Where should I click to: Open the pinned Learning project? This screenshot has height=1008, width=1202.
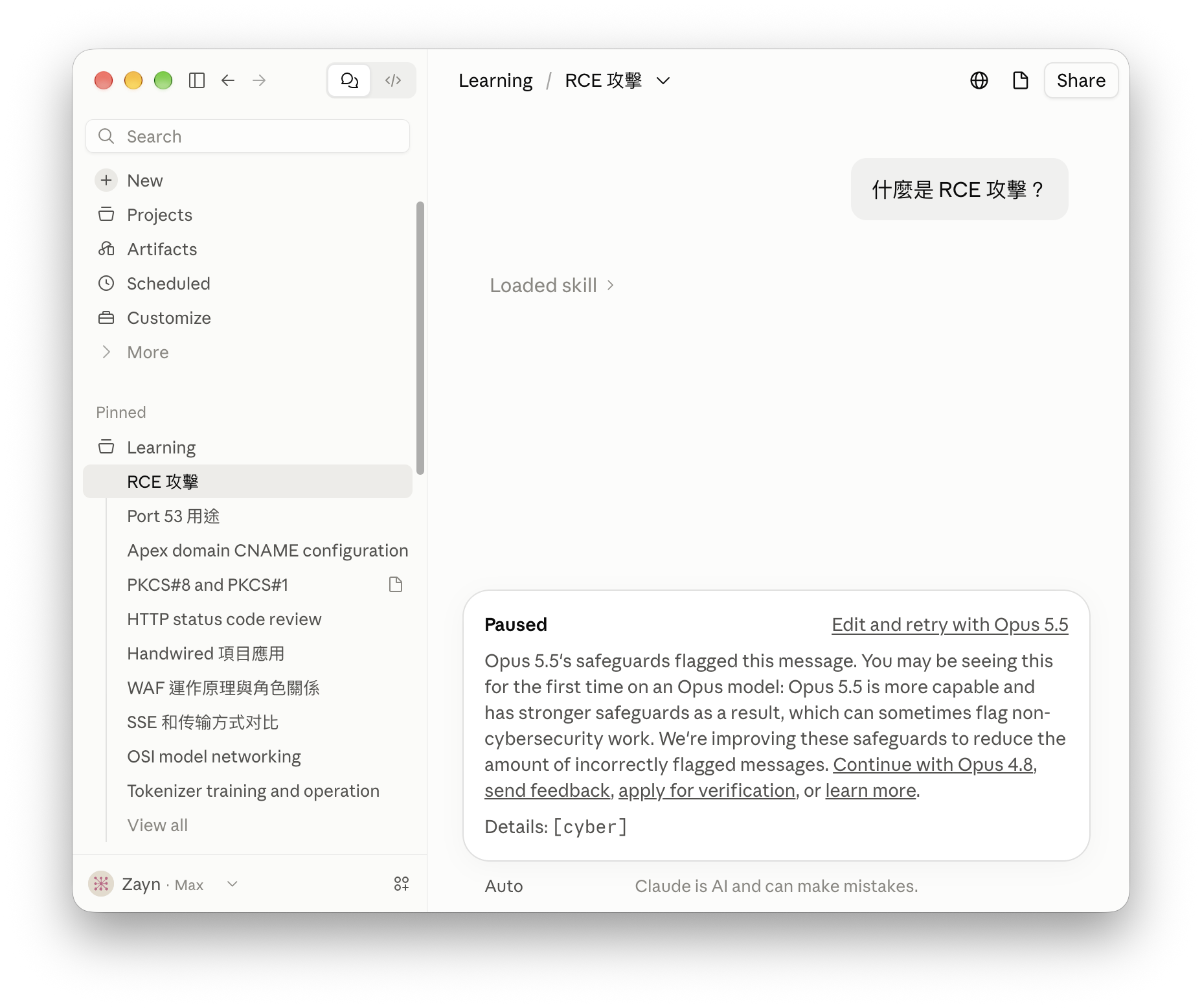(247, 447)
